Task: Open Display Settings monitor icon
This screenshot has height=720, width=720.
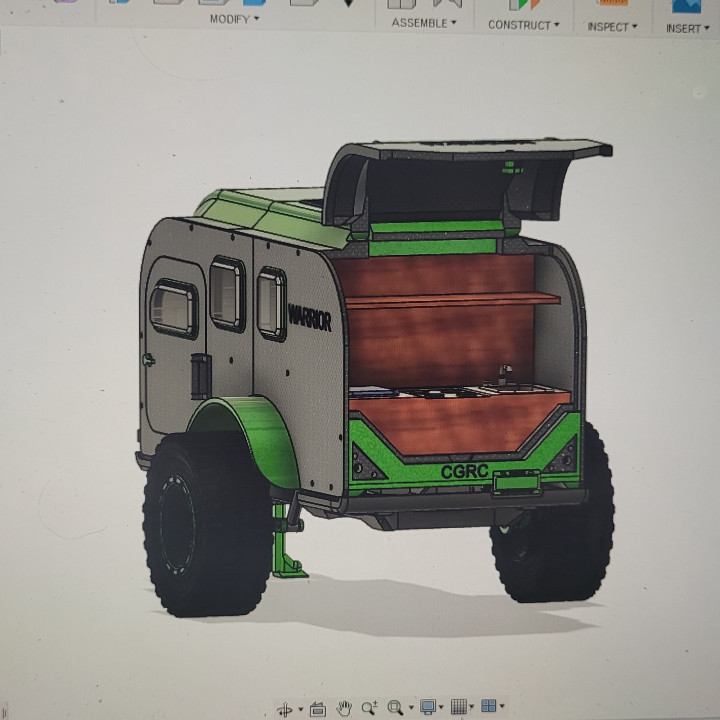Action: pos(428,707)
